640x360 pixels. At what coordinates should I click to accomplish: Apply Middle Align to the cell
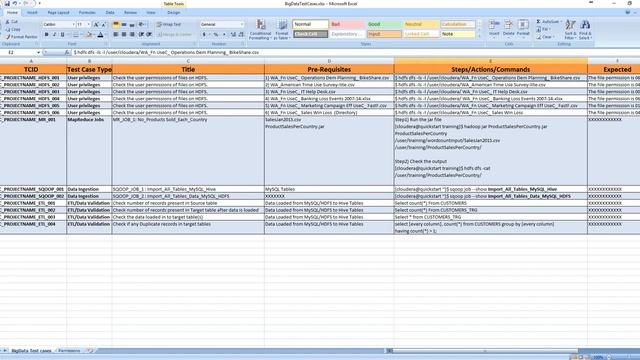[x=124, y=24]
